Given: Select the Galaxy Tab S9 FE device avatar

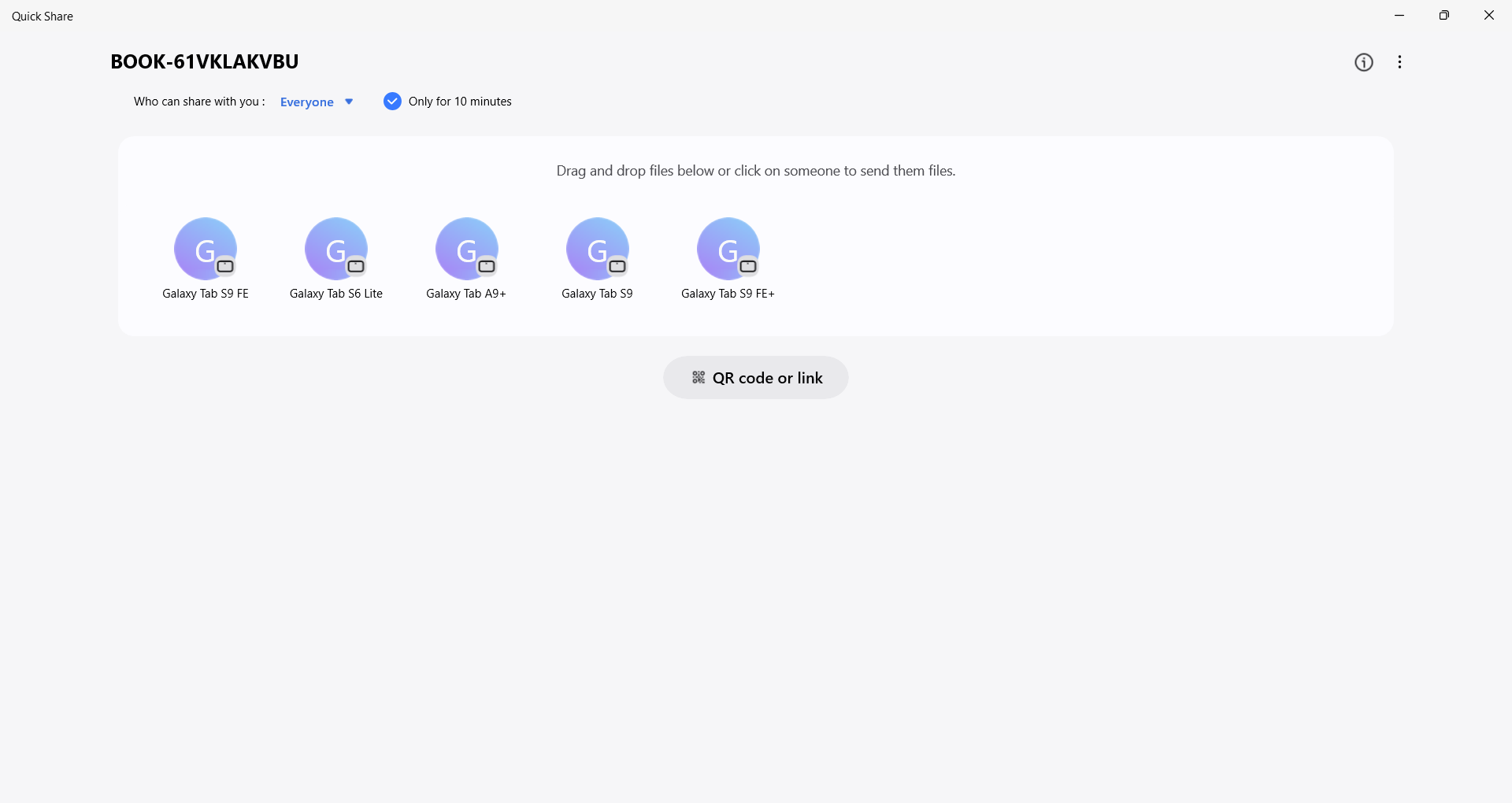Looking at the screenshot, I should (x=205, y=249).
